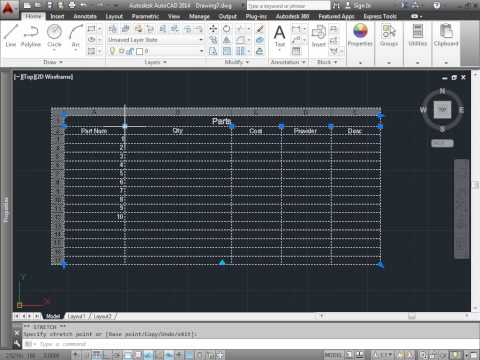Click the N compass direction on ViewCube
Viewport: 480px width, 360px height.
(x=442, y=91)
